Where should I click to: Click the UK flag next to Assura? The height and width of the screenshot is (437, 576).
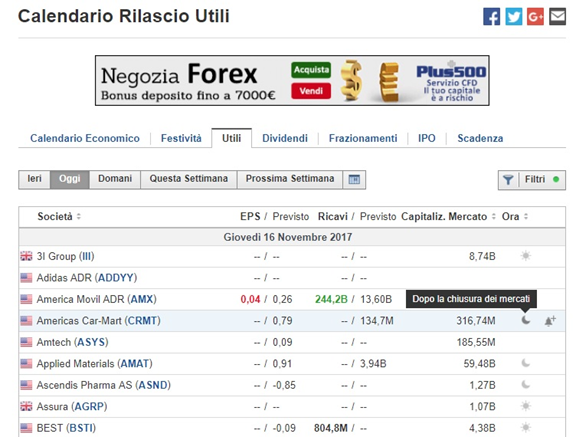pos(26,407)
